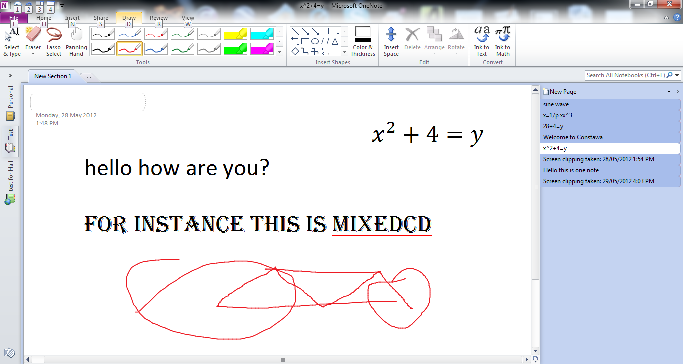Activate the Lasso Select tool
This screenshot has width=683, height=364.
coord(54,42)
